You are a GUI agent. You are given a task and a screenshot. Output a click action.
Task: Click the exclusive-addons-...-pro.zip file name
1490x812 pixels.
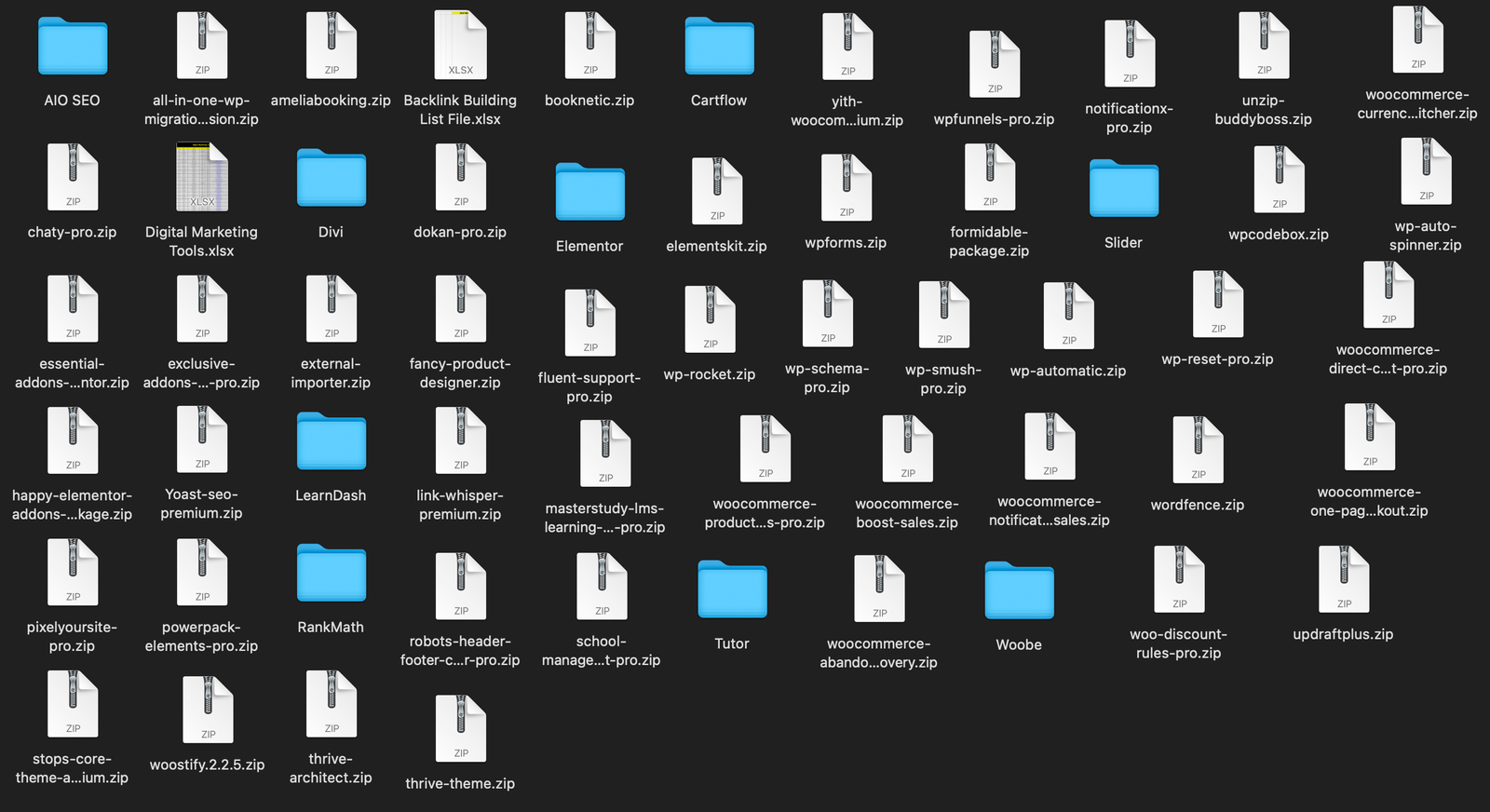point(201,373)
